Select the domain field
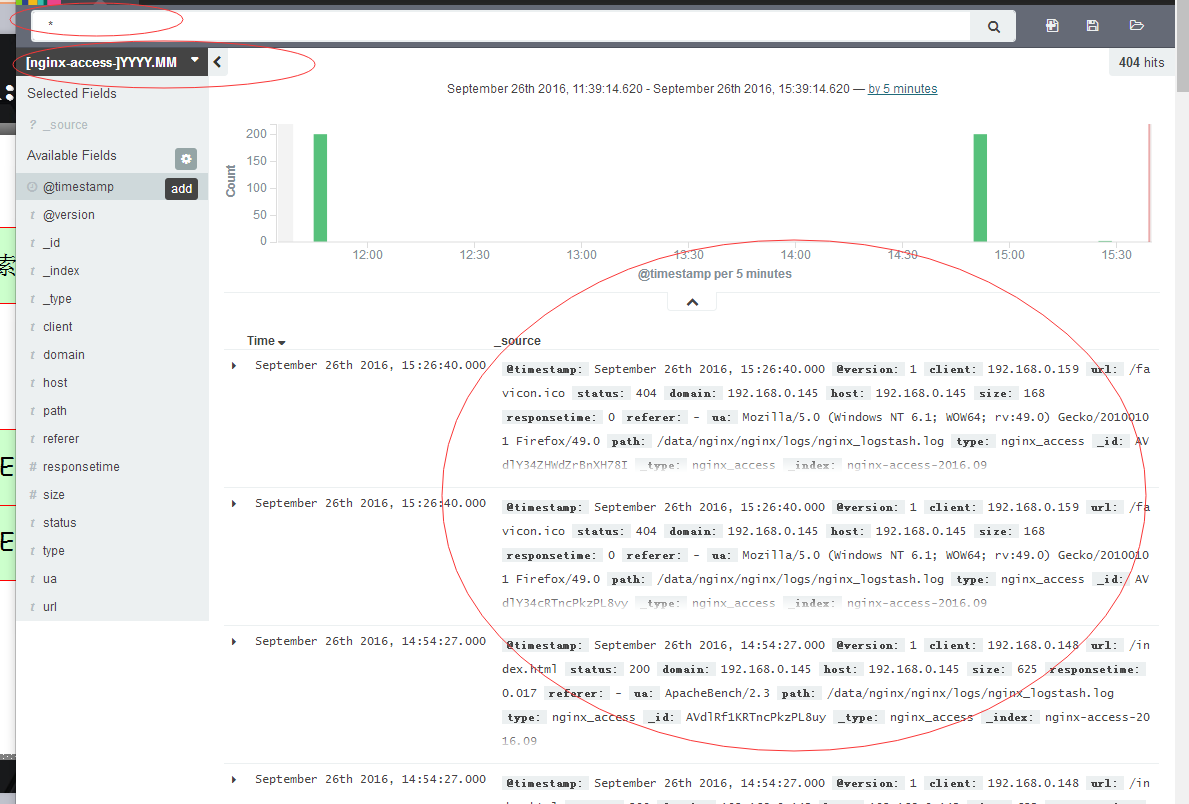 pos(64,355)
